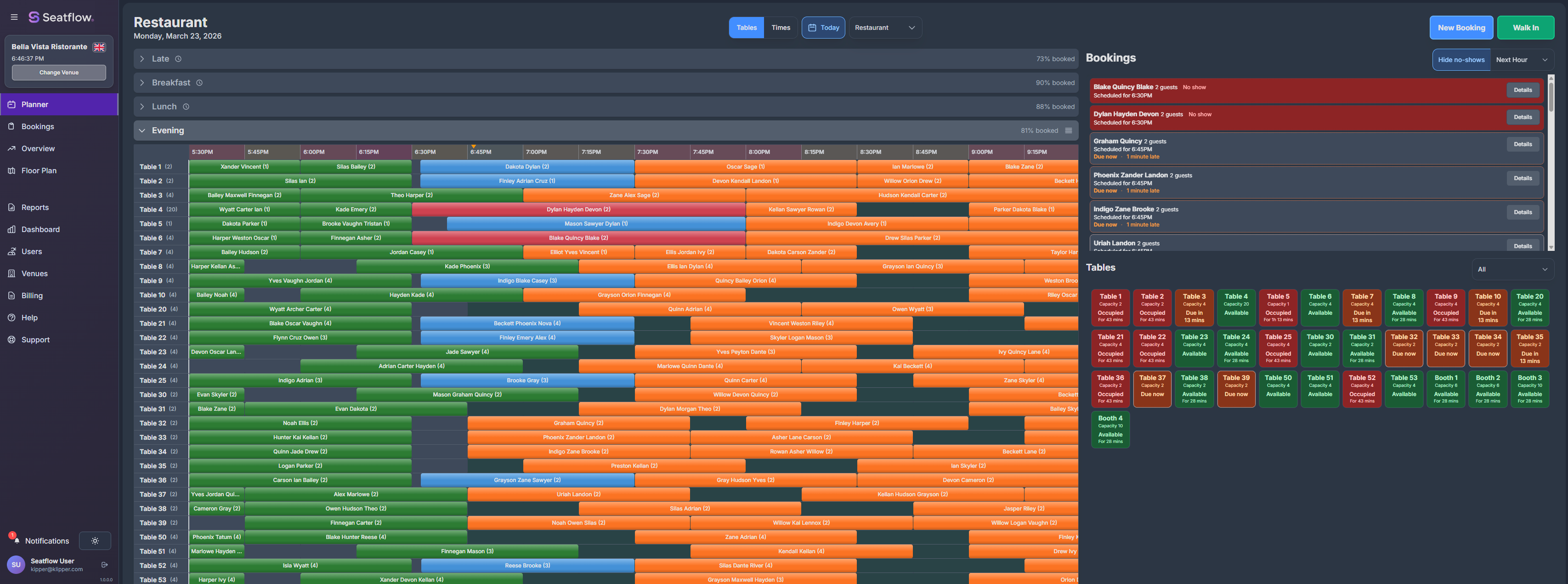Toggle light/dark theme sun button

tap(95, 541)
